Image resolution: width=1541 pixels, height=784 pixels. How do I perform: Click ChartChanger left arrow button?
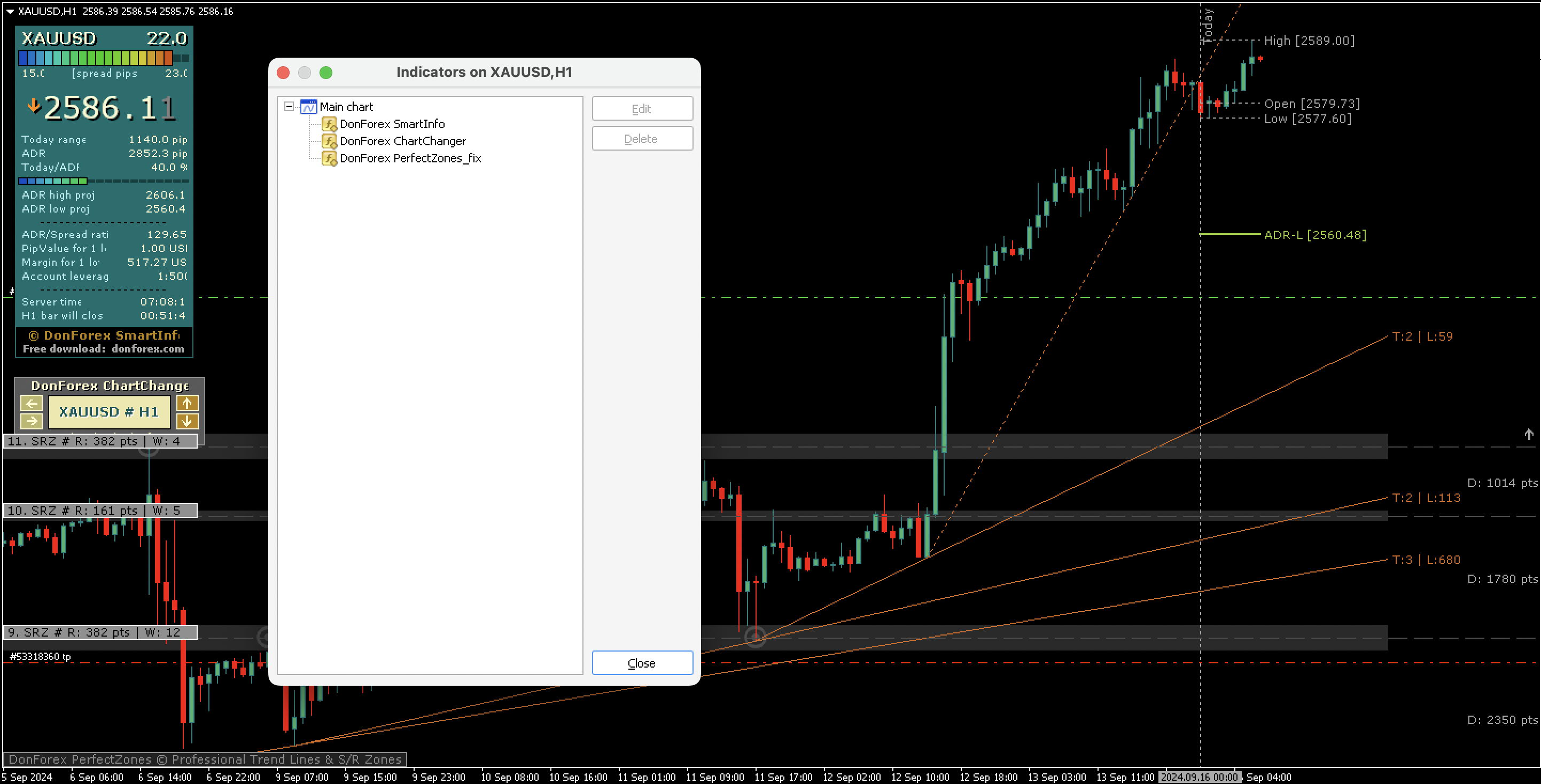(x=32, y=404)
